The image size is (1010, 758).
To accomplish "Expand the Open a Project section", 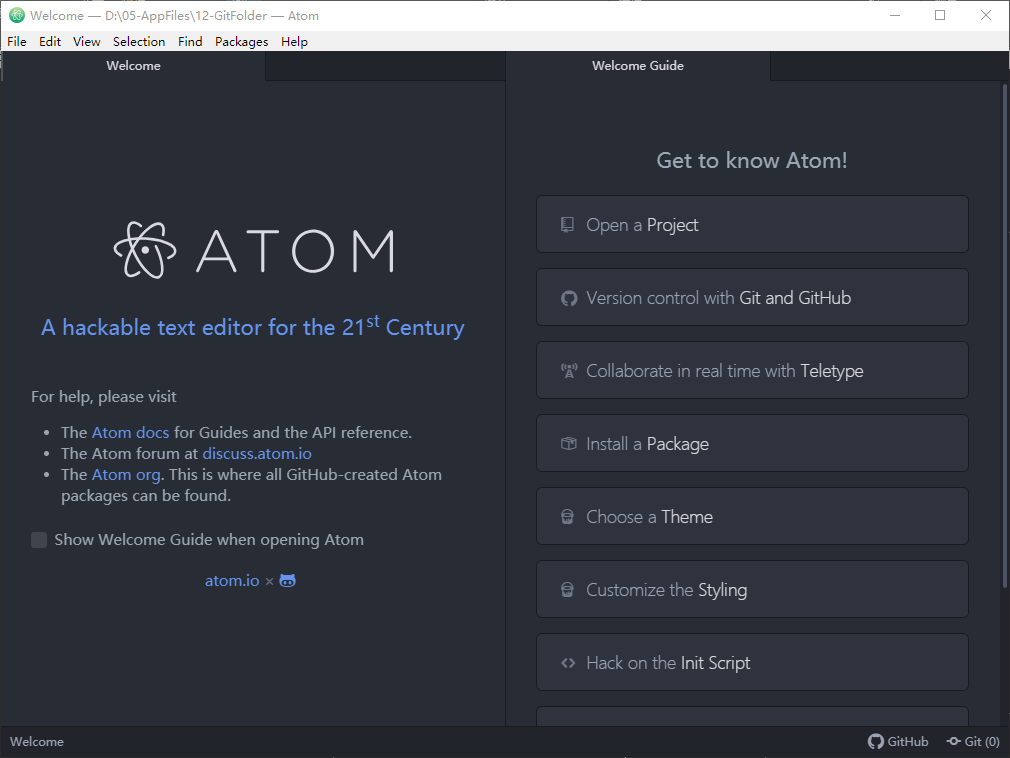I will 752,224.
